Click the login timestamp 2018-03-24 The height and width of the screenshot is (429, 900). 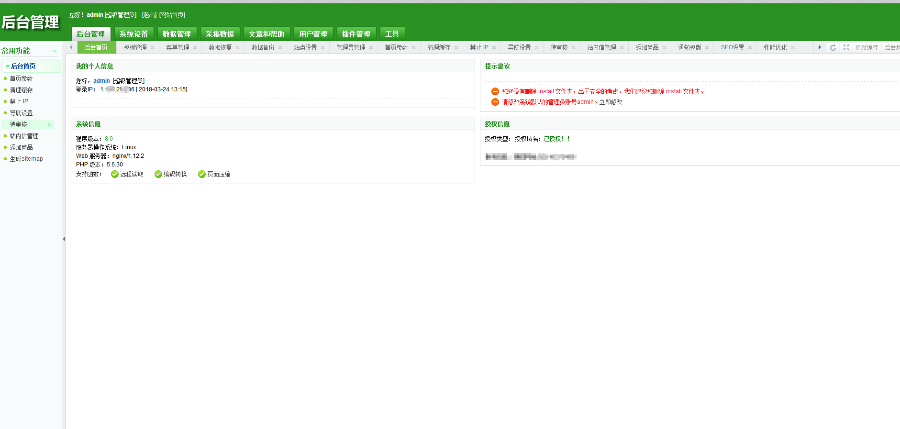coord(162,90)
